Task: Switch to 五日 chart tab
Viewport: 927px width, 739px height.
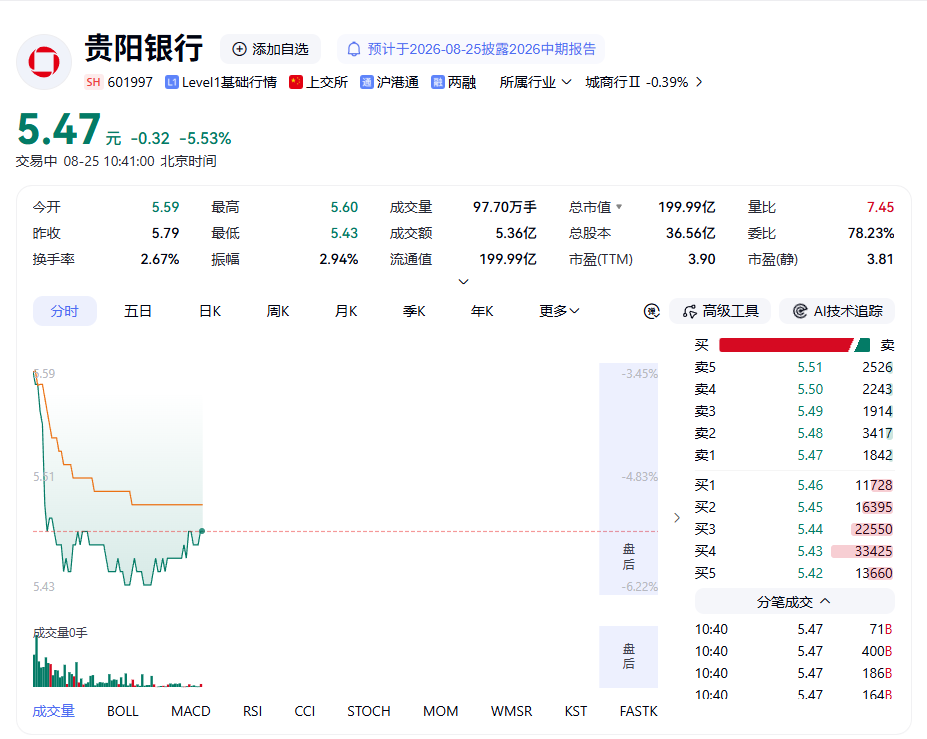Action: coord(138,311)
